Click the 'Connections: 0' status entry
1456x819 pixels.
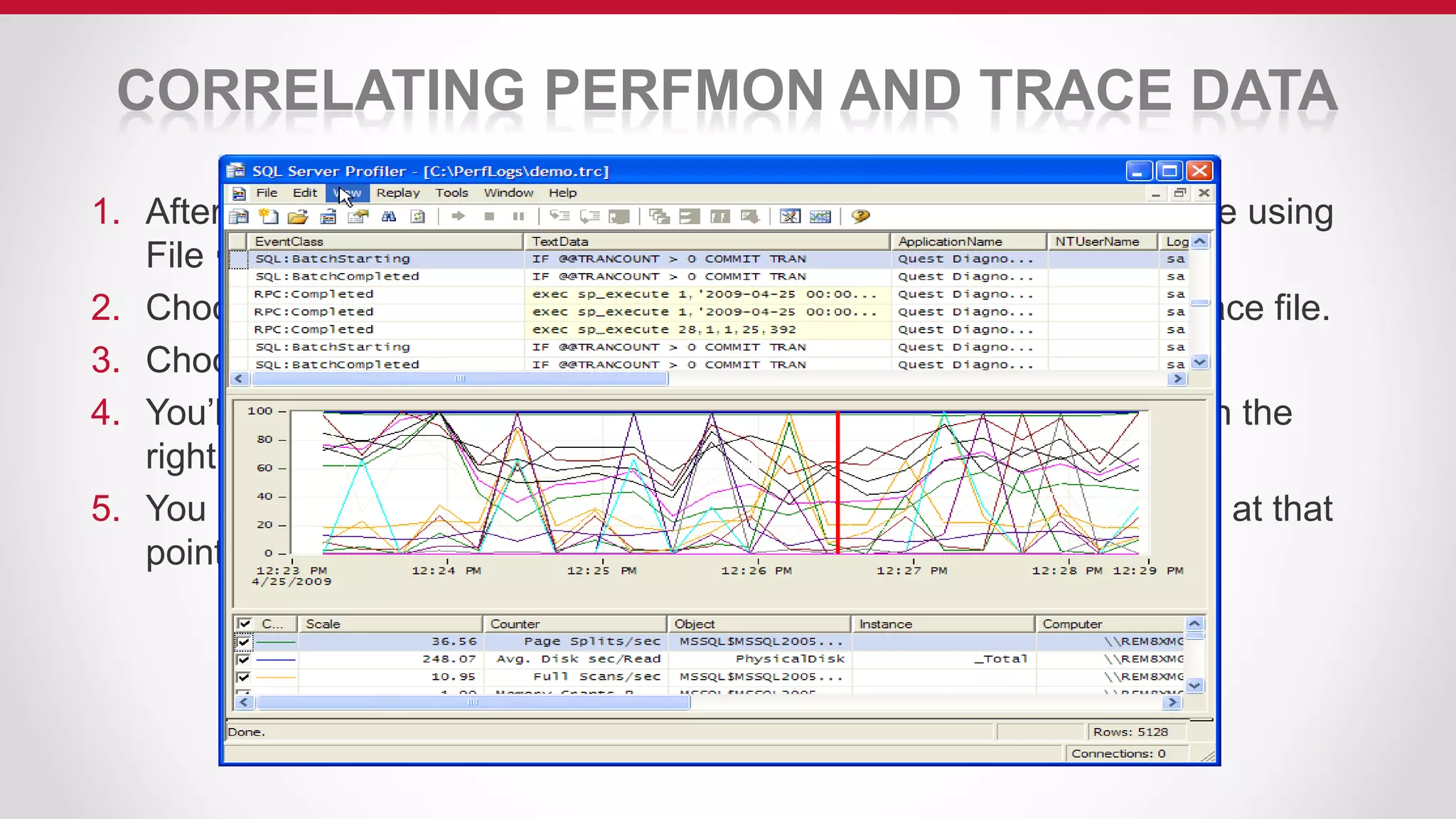[x=1119, y=754]
